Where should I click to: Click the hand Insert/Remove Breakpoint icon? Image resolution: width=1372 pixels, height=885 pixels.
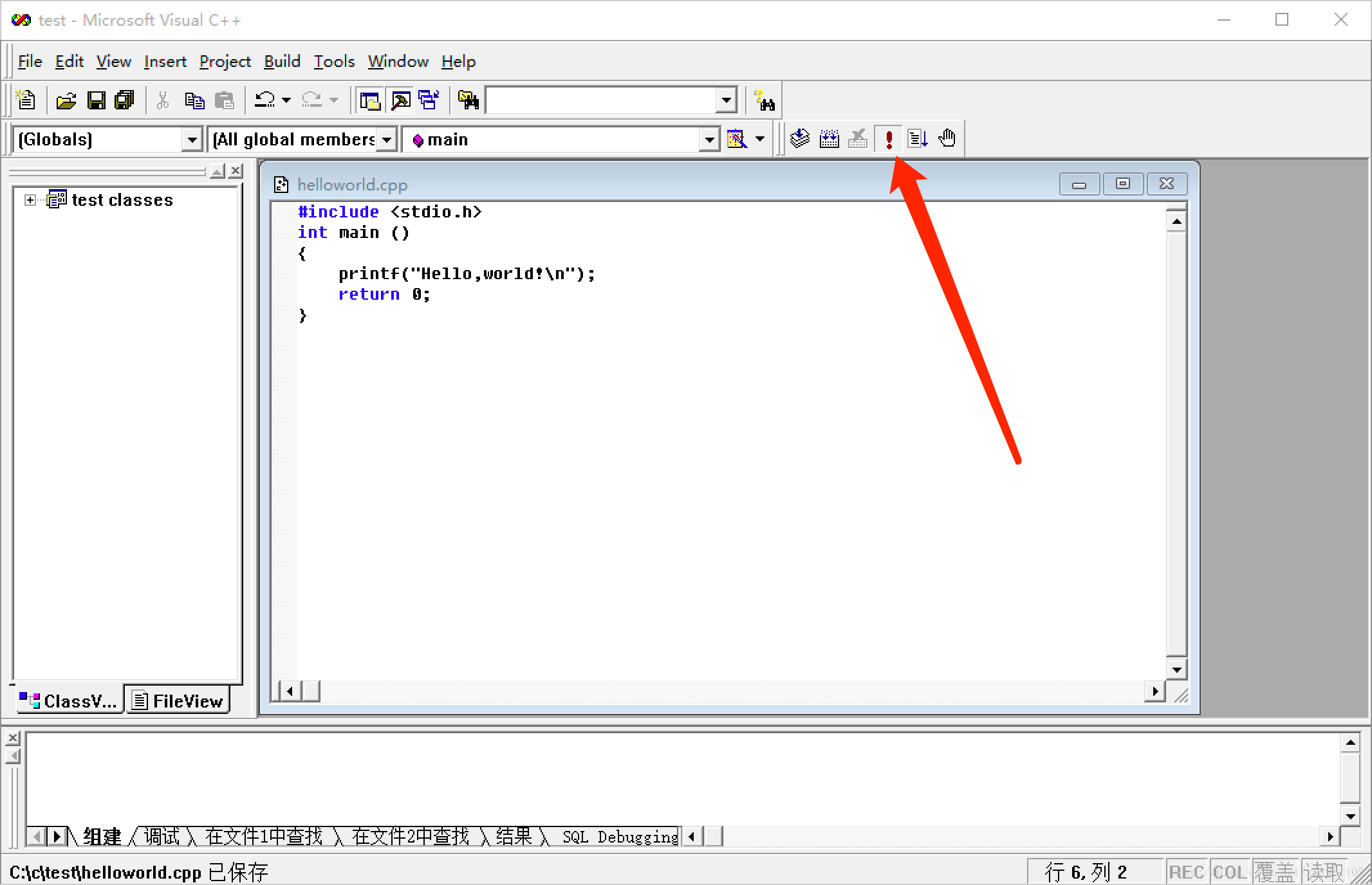click(947, 139)
